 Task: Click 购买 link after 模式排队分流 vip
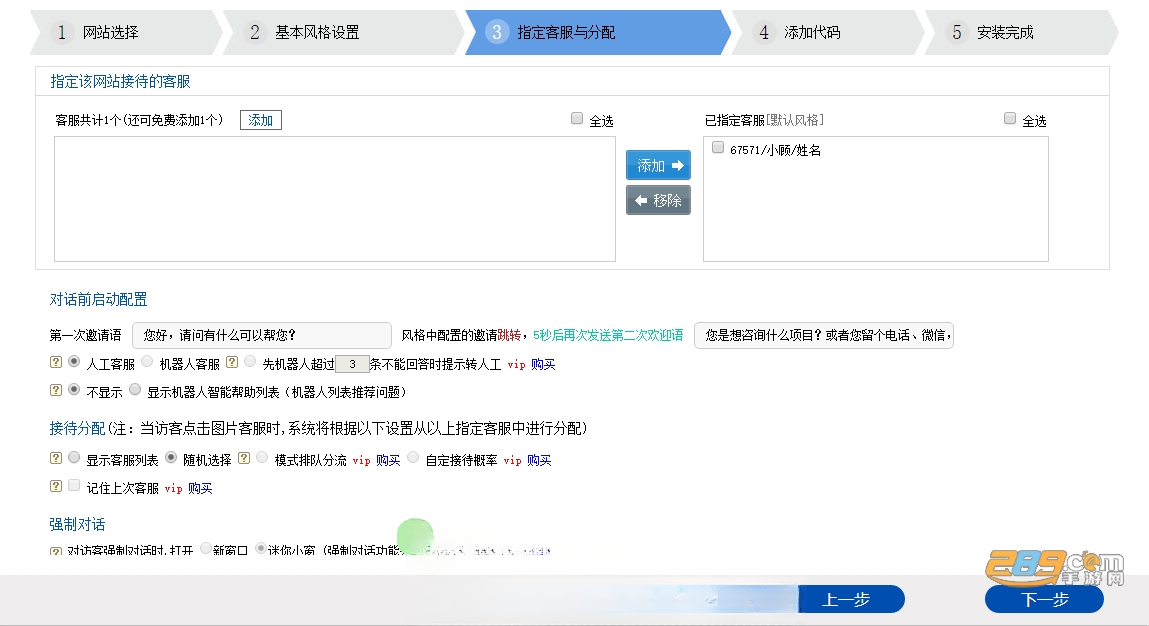click(x=388, y=460)
